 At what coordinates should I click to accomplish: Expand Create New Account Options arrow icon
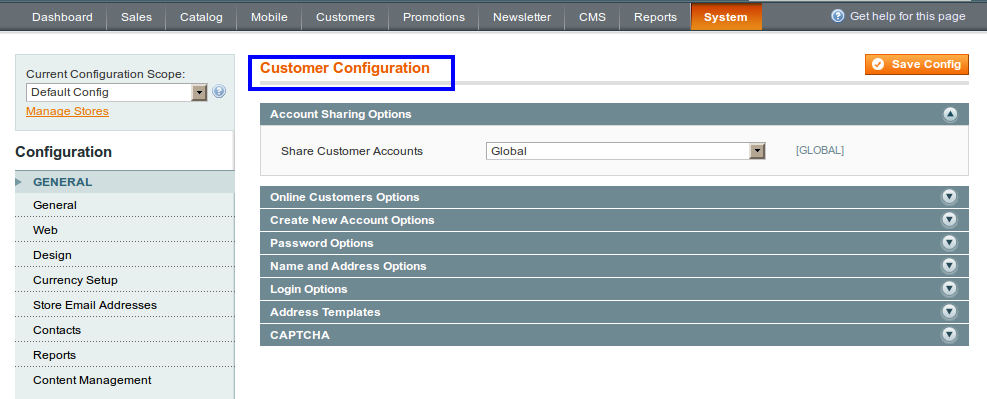(x=949, y=220)
